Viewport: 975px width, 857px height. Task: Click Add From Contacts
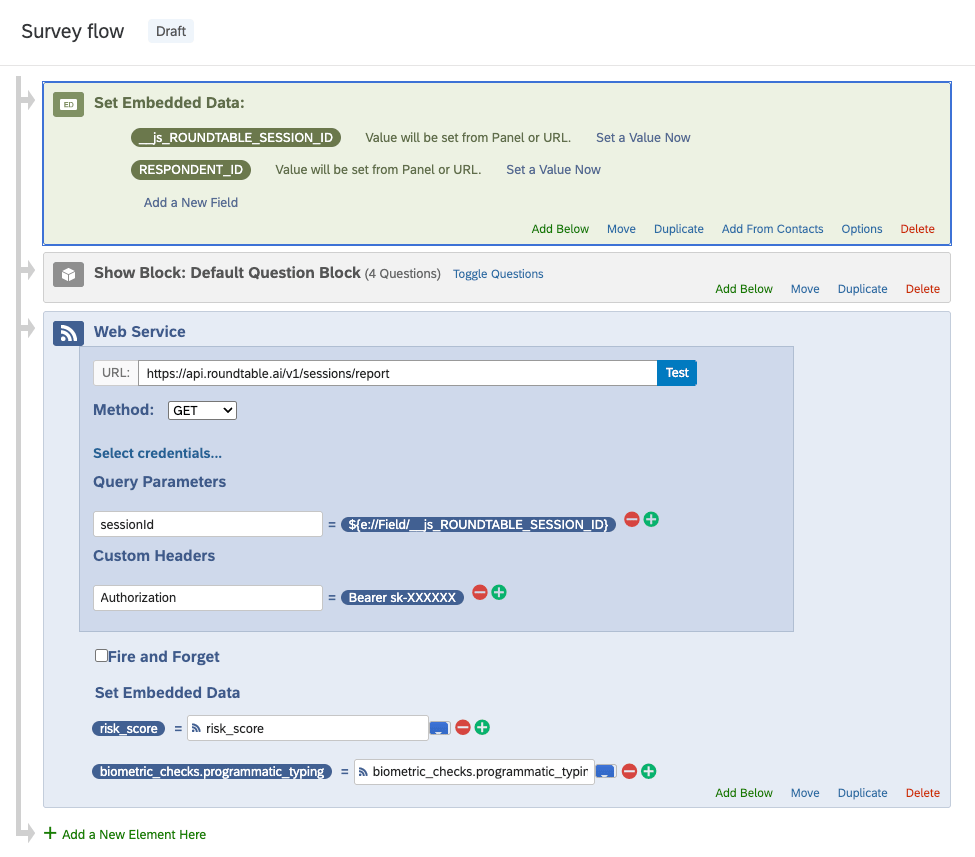[x=772, y=229]
